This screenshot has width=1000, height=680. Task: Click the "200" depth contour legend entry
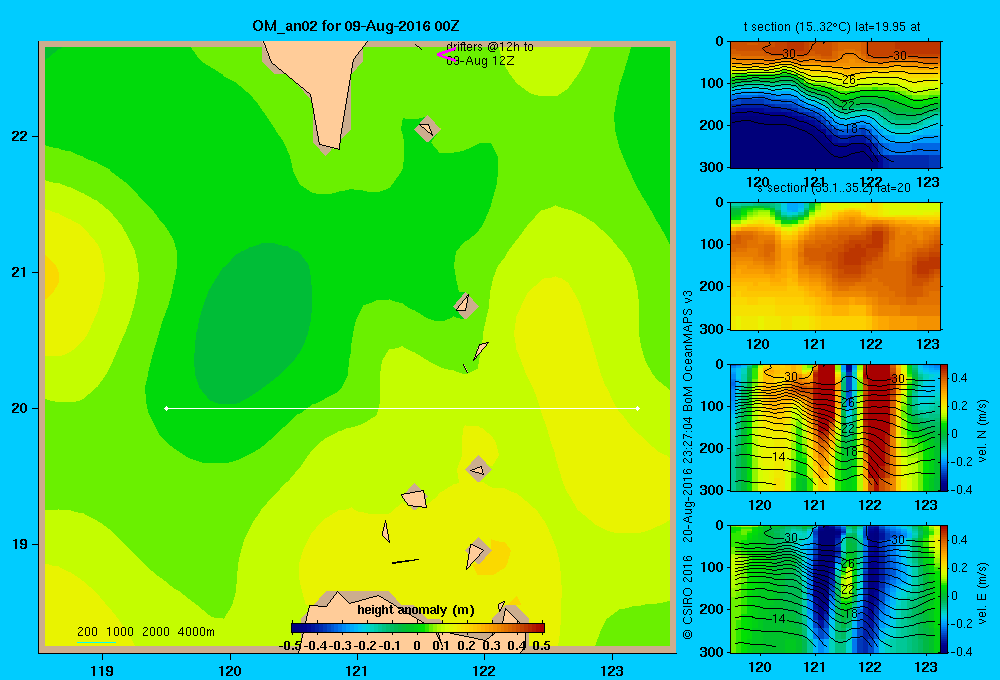point(87,632)
